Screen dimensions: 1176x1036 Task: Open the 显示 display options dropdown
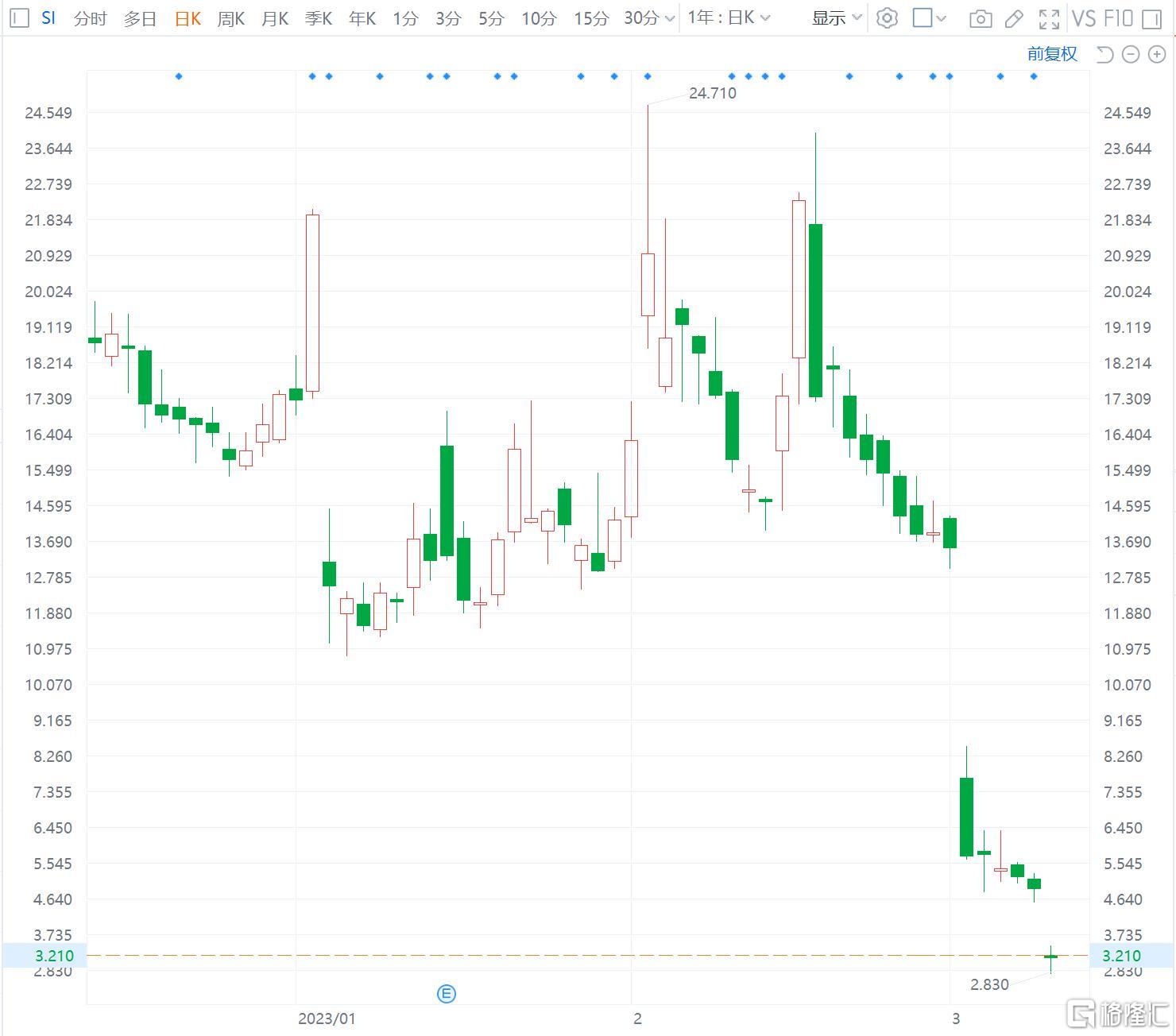[834, 18]
